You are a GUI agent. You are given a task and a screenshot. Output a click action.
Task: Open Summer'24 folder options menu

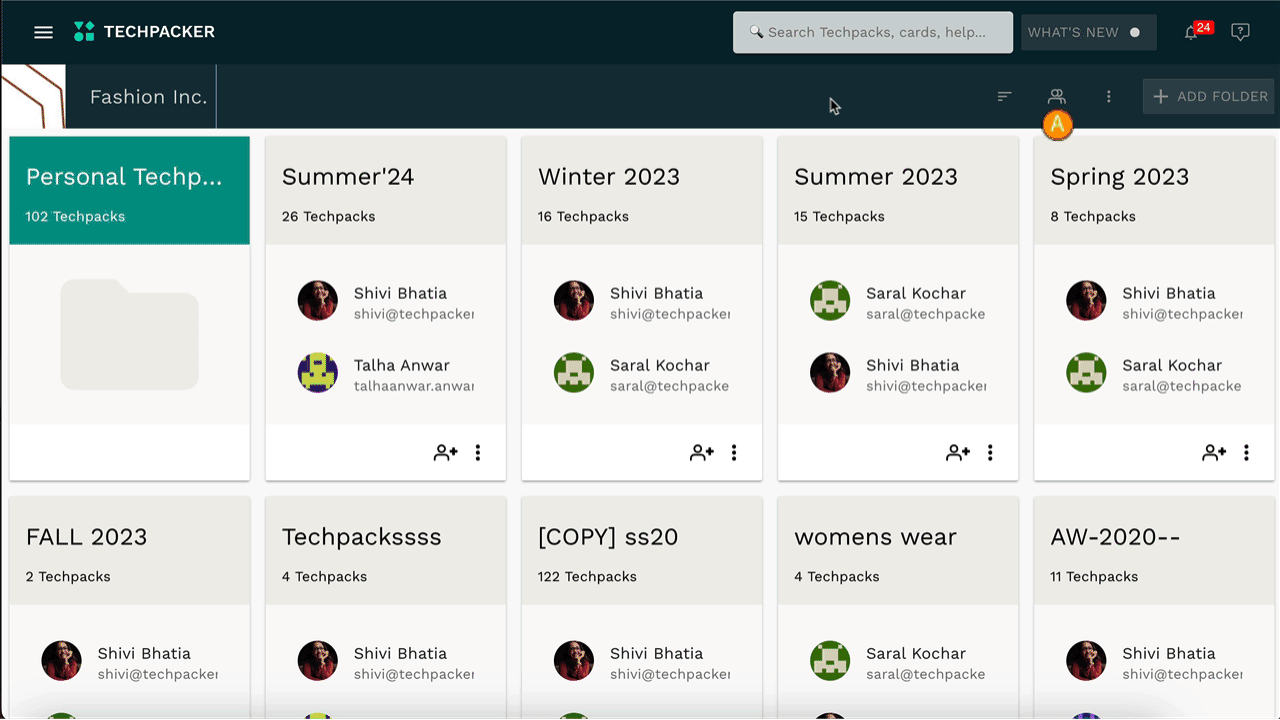(x=478, y=453)
